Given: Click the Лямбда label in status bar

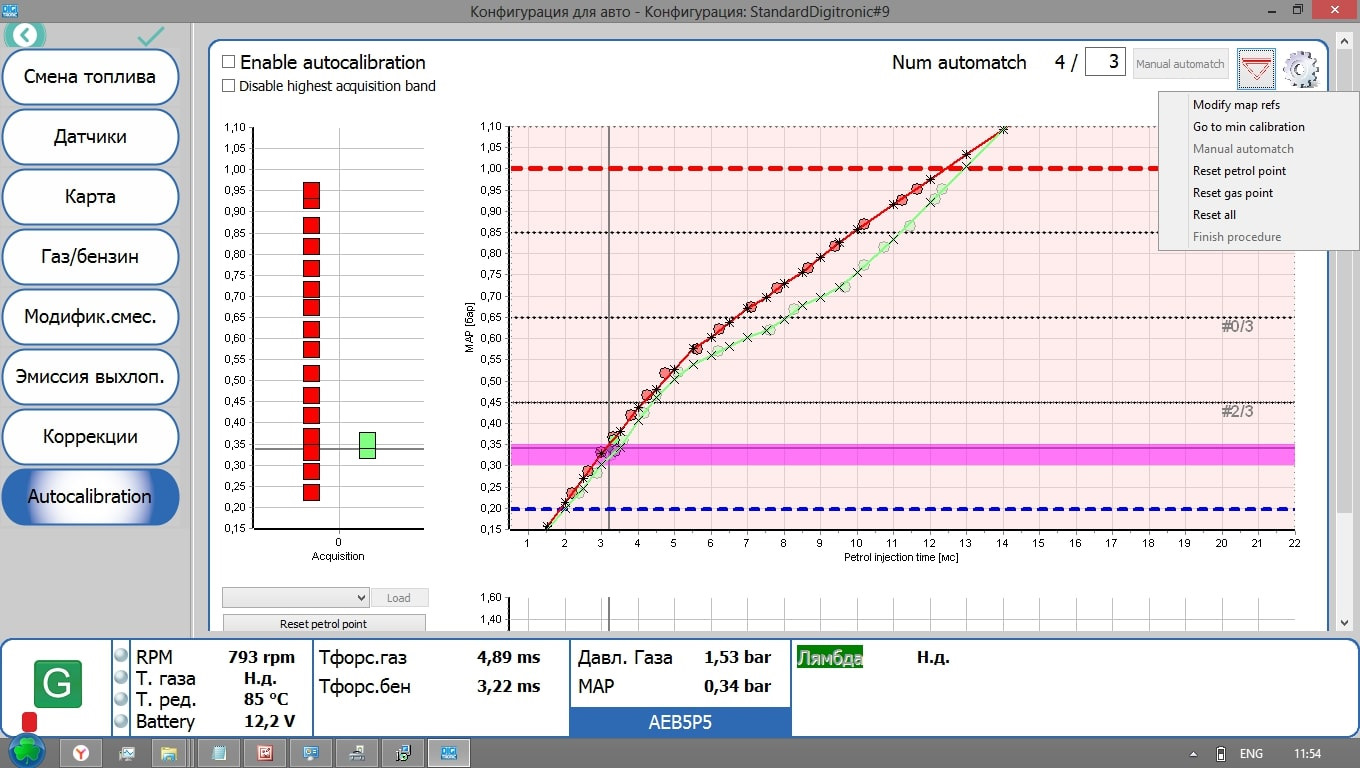Looking at the screenshot, I should pyautogui.click(x=830, y=657).
